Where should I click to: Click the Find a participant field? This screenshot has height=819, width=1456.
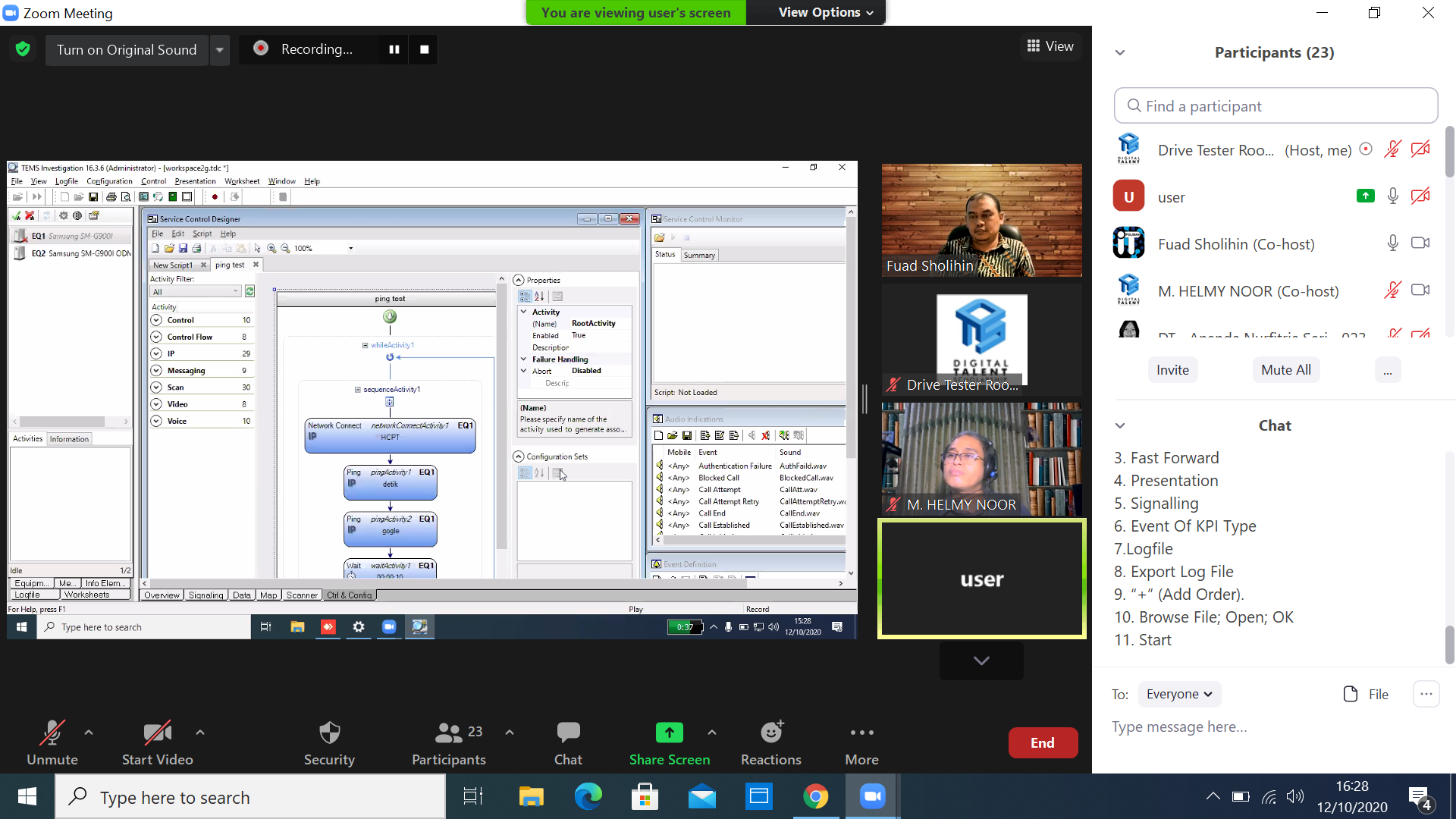[1276, 106]
